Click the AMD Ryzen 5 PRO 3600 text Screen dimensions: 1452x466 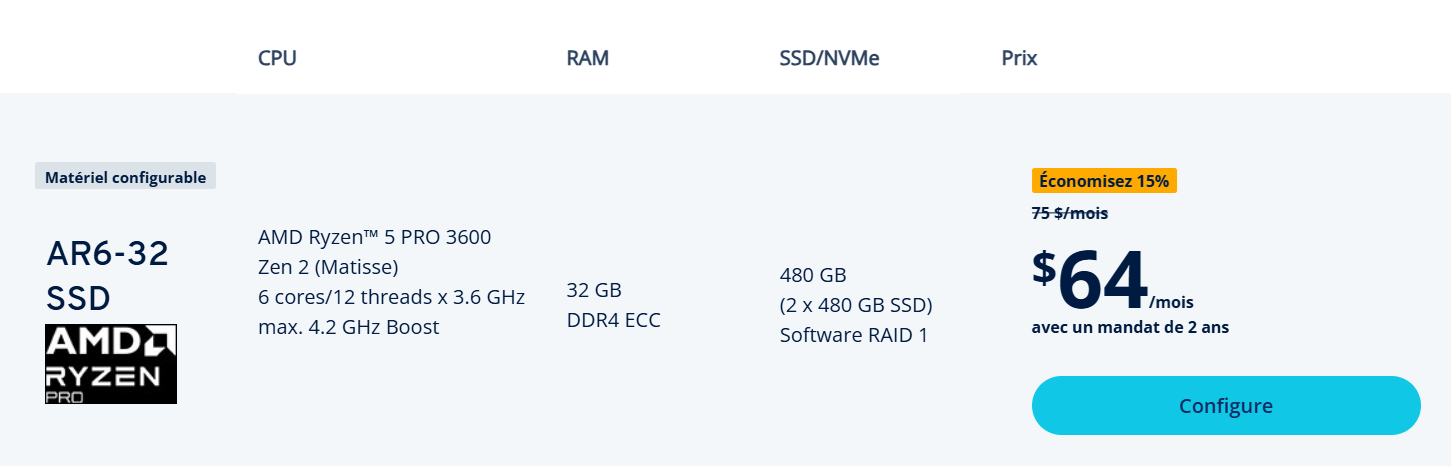click(x=374, y=237)
